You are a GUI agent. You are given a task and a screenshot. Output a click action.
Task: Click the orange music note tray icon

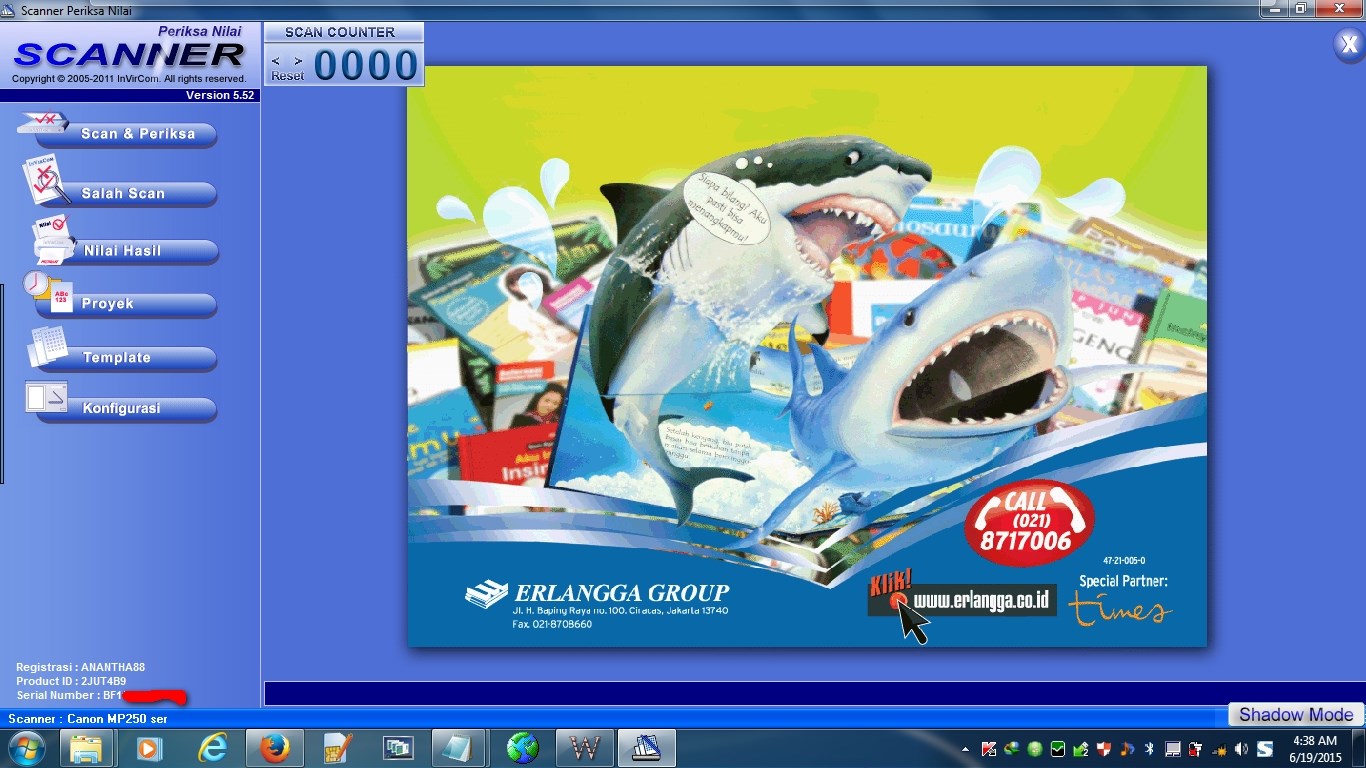tap(1126, 749)
